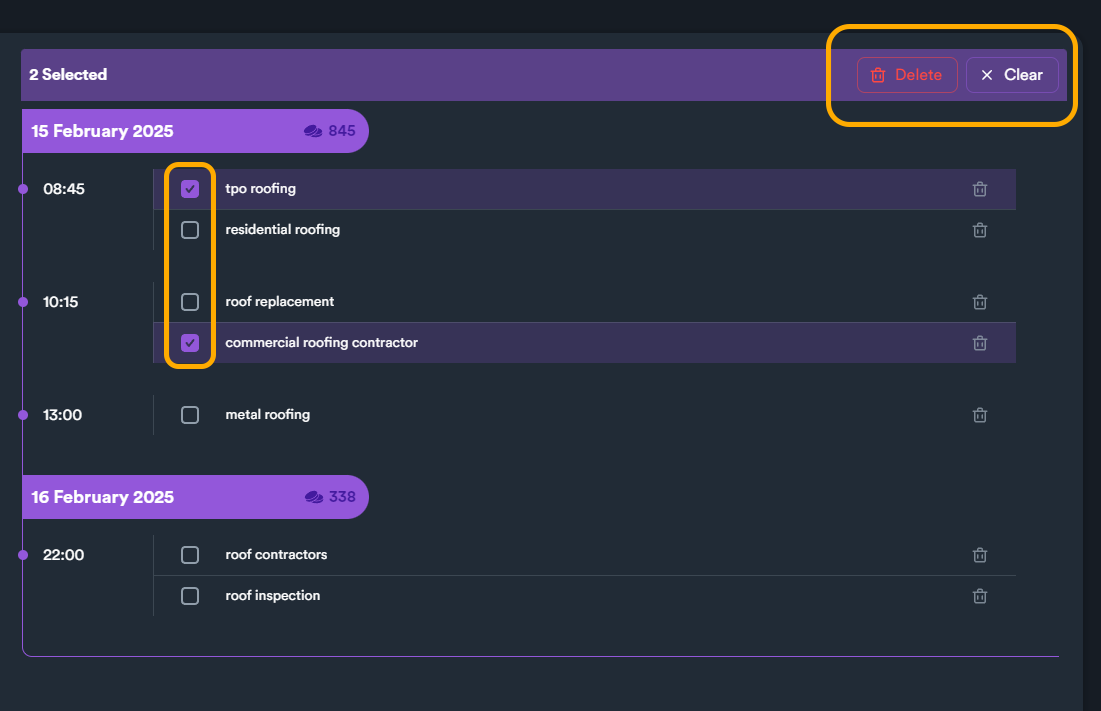Deselect commercial roofing contractor checkbox
1101x711 pixels.
pos(190,343)
